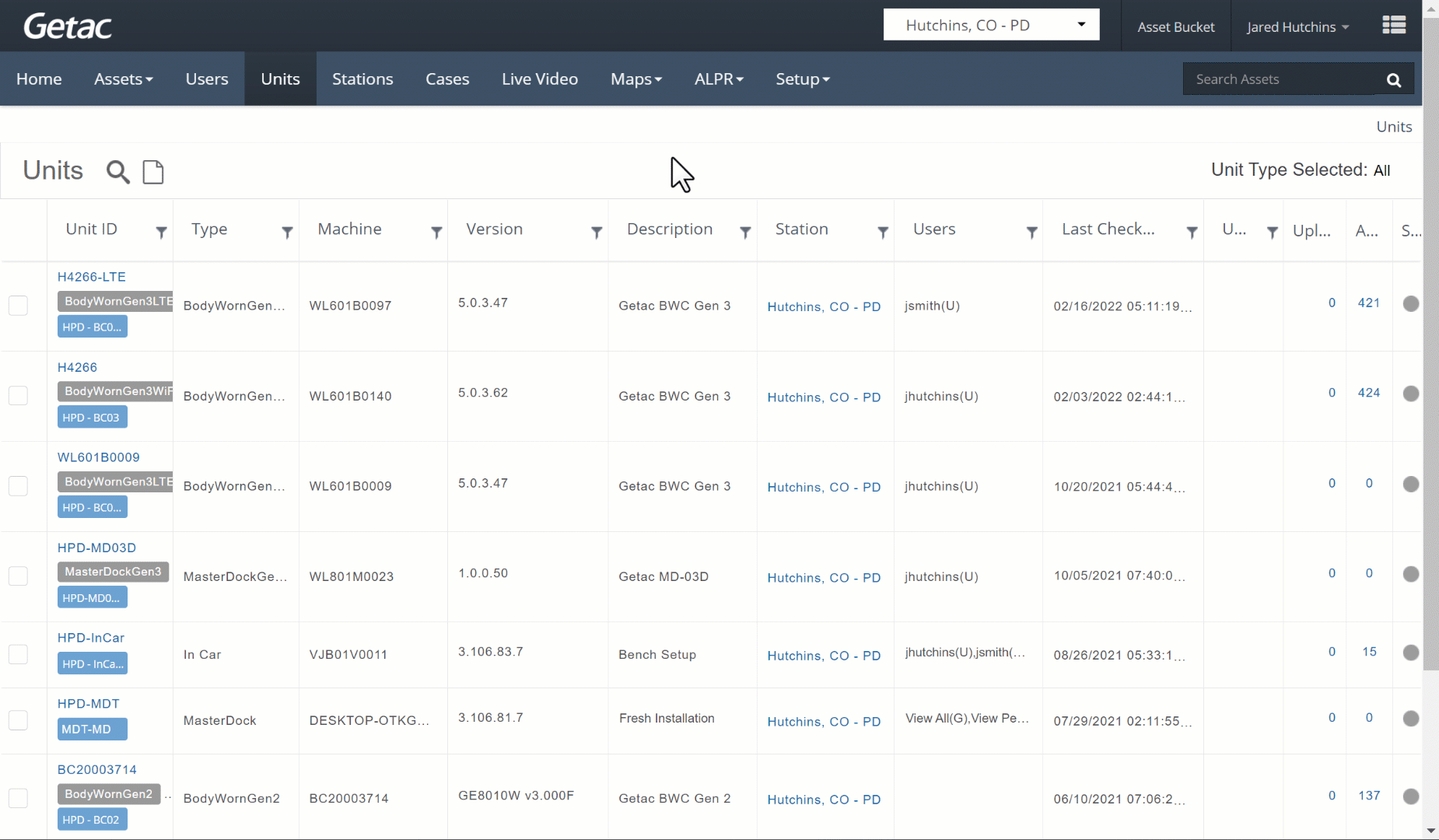Click the HPD - BC03 tag
The image size is (1439, 840).
(92, 418)
